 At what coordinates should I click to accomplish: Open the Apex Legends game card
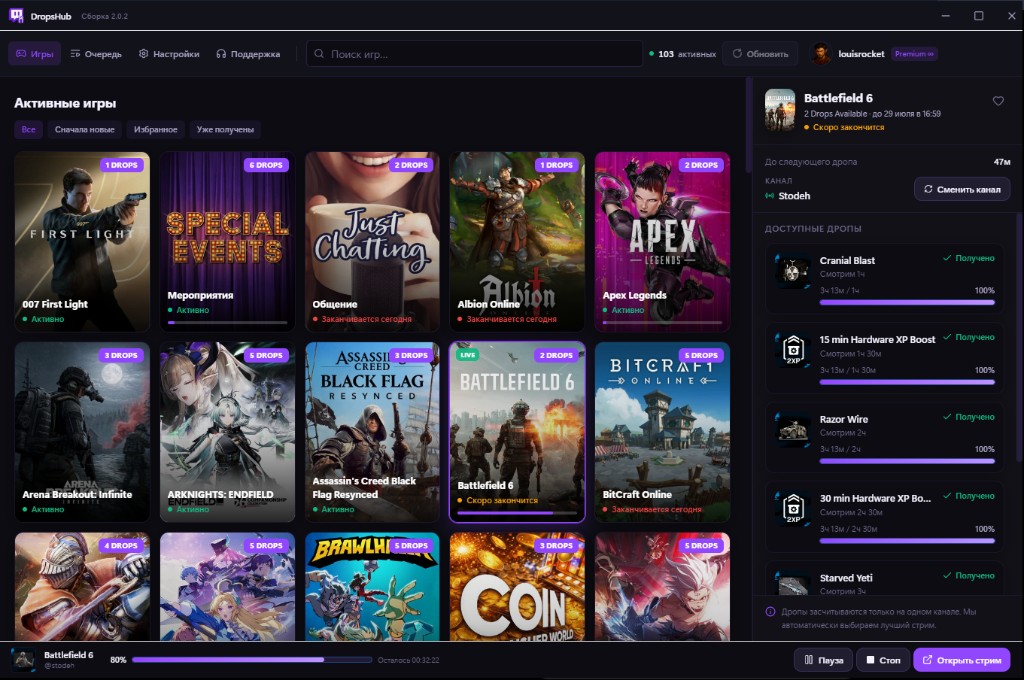click(662, 242)
